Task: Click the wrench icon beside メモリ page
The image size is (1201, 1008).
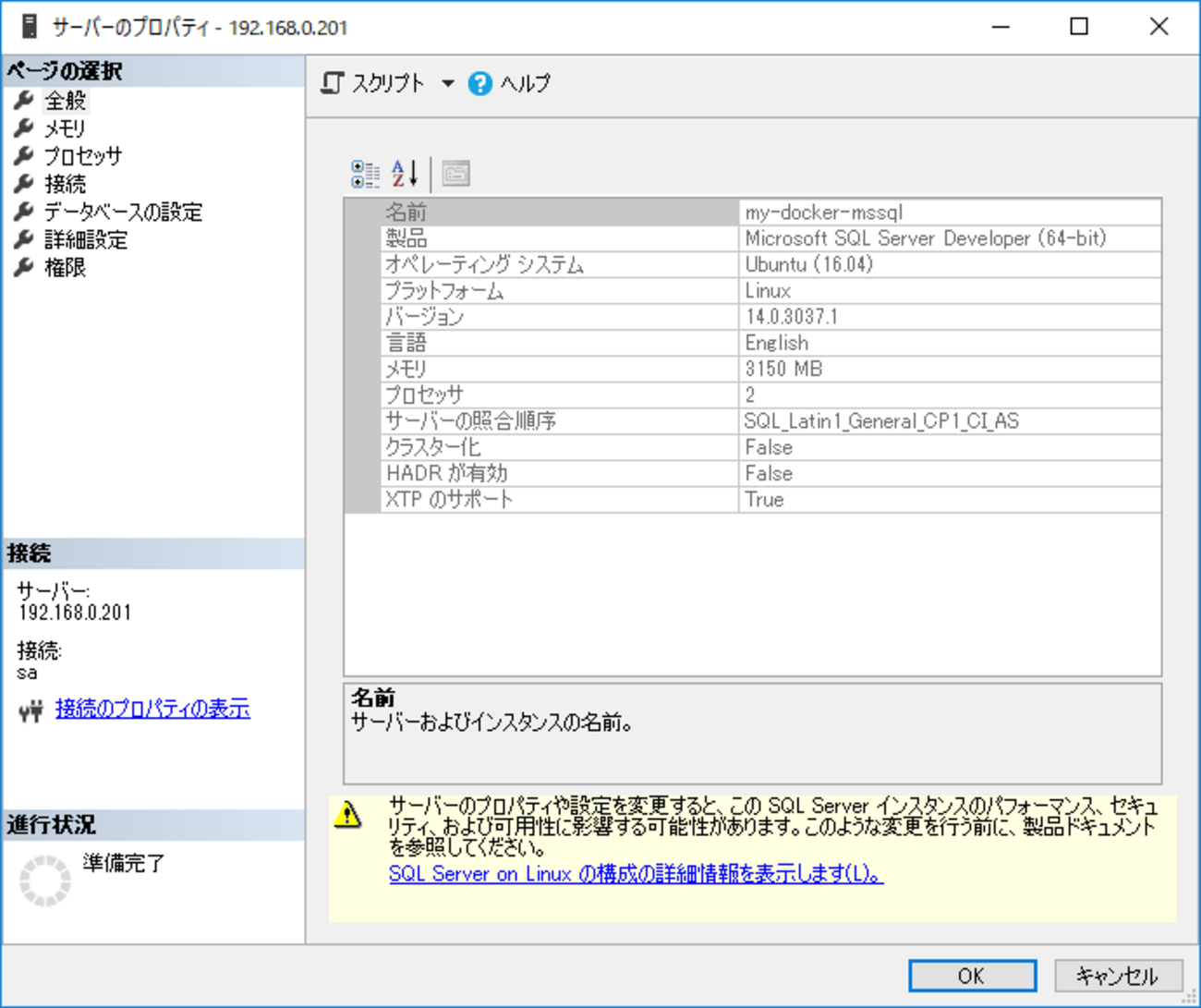Action: [x=24, y=128]
